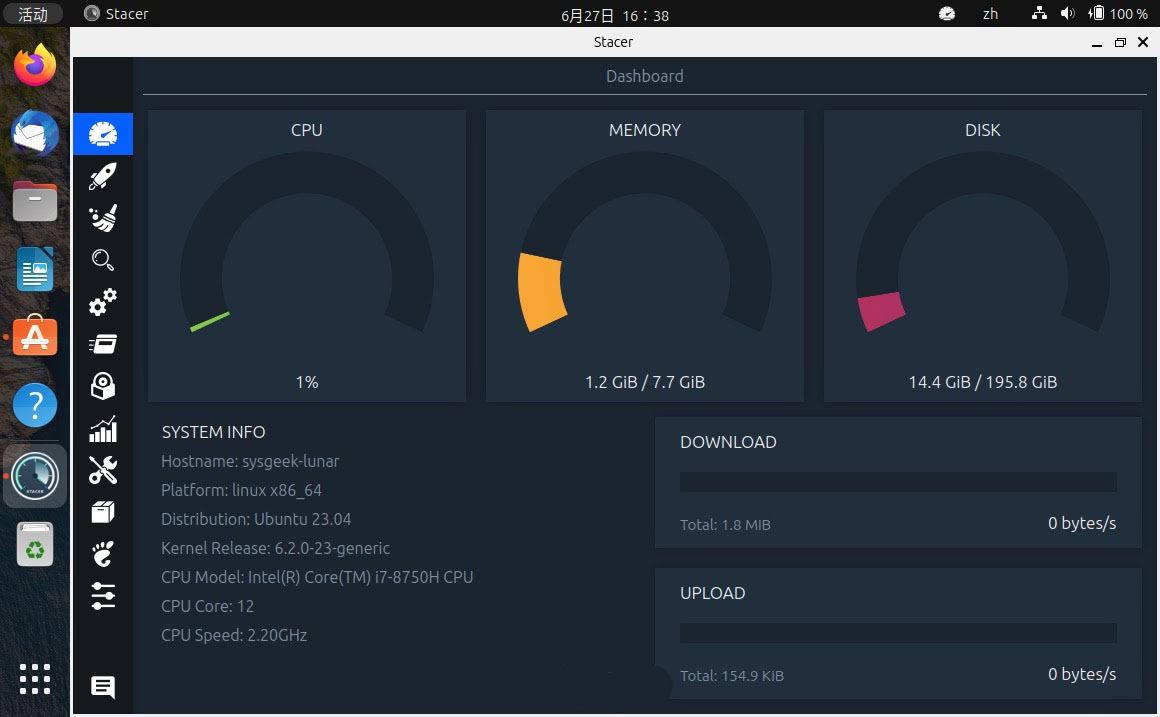
Task: Open Services gears icon in sidebar
Action: pyautogui.click(x=103, y=302)
